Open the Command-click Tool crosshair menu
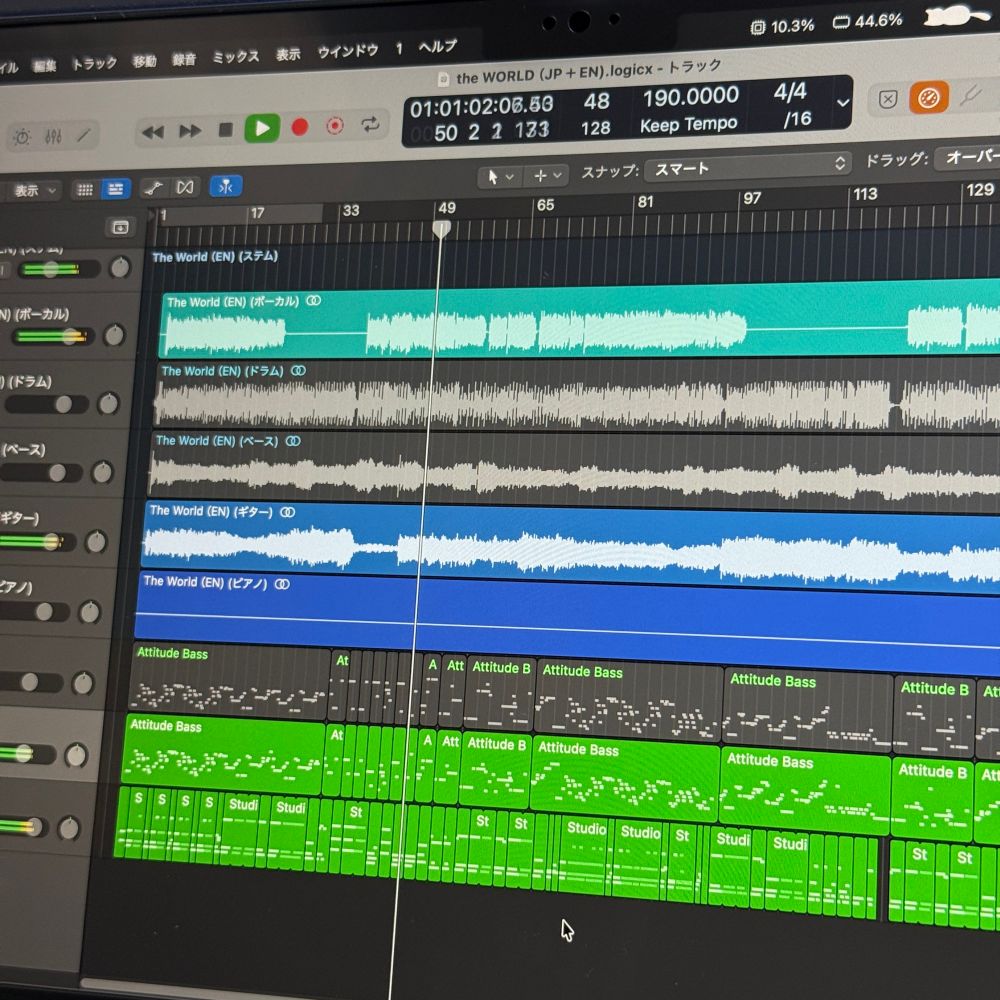The width and height of the screenshot is (1000, 1000). click(x=547, y=175)
